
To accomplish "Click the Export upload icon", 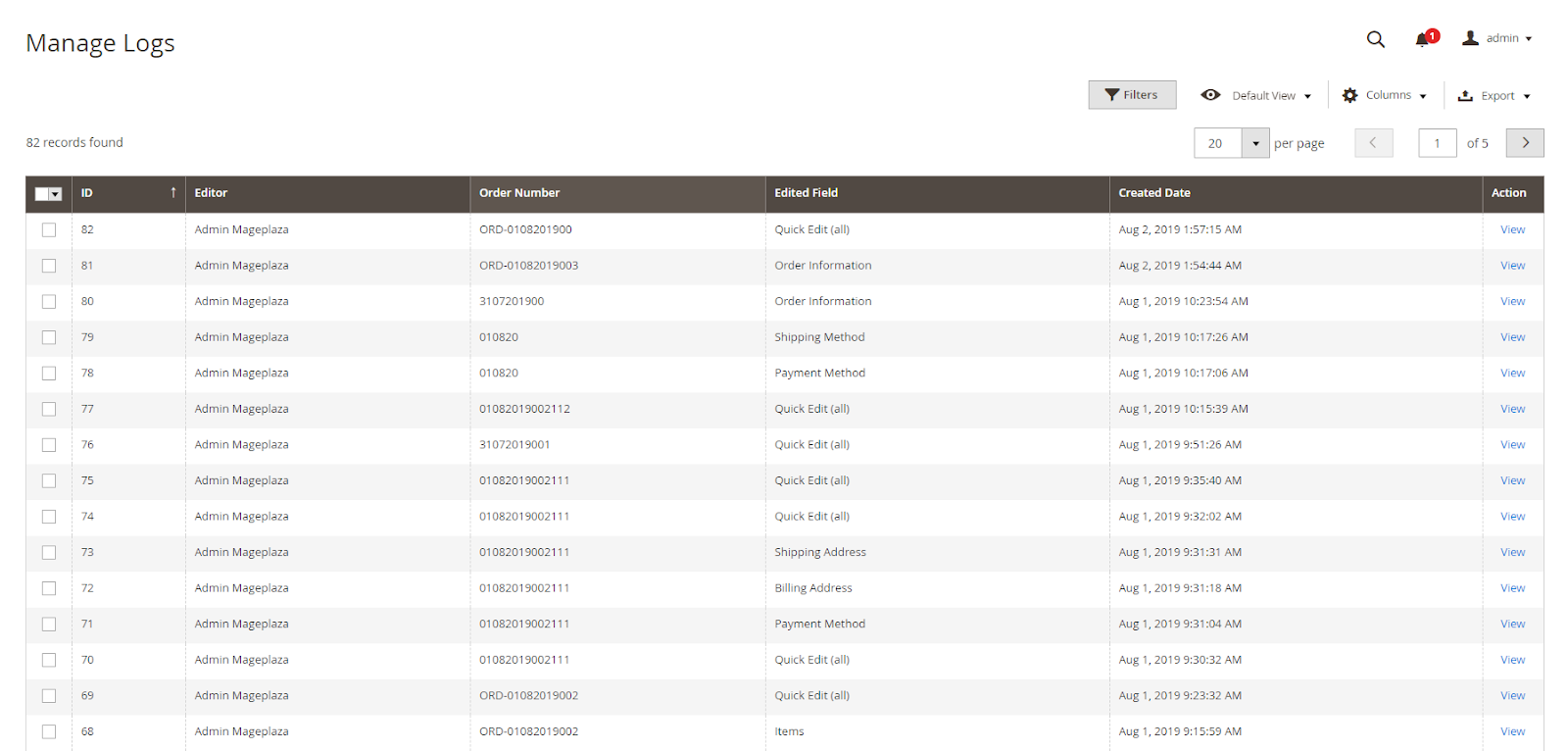I will [1465, 95].
